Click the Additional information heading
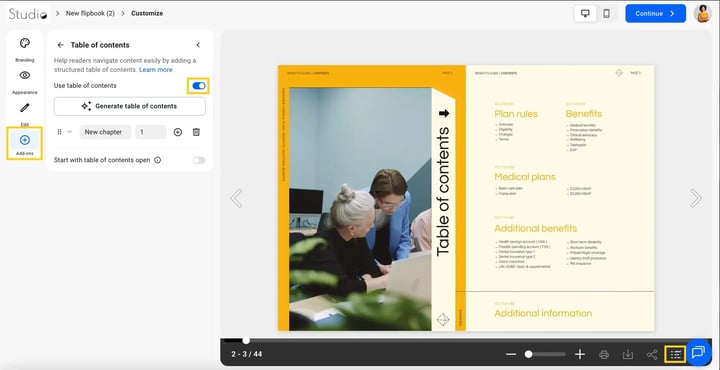This screenshot has width=720, height=370. point(543,314)
